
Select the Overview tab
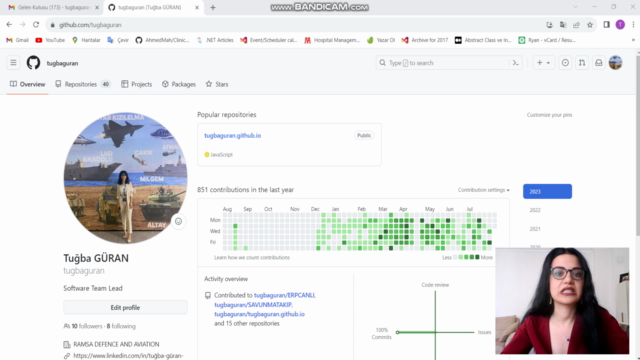(27, 84)
